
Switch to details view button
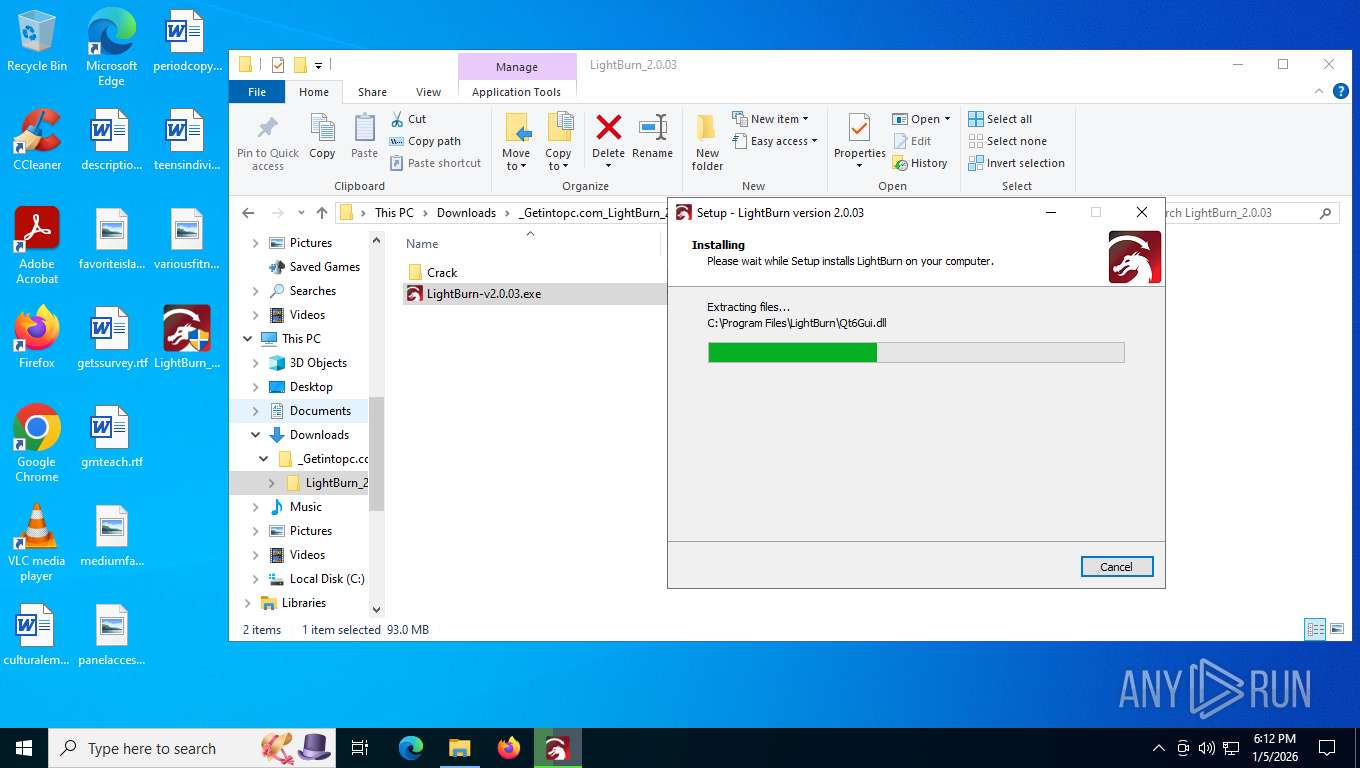1315,630
